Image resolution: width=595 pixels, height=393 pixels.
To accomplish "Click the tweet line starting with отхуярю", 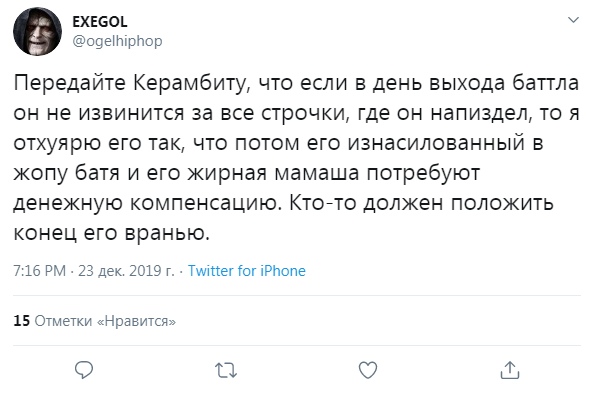I will pos(279,144).
